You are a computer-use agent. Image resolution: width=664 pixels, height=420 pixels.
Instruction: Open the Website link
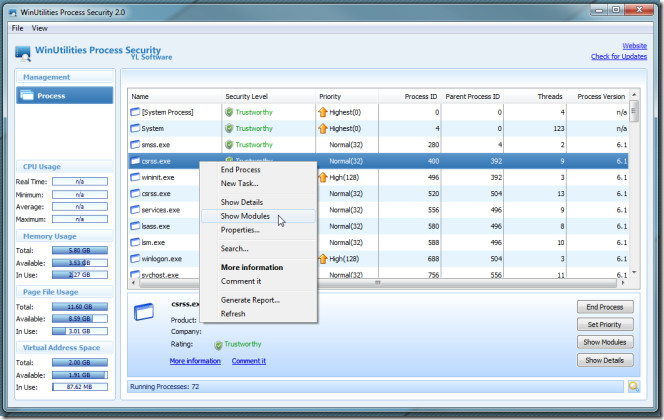634,46
